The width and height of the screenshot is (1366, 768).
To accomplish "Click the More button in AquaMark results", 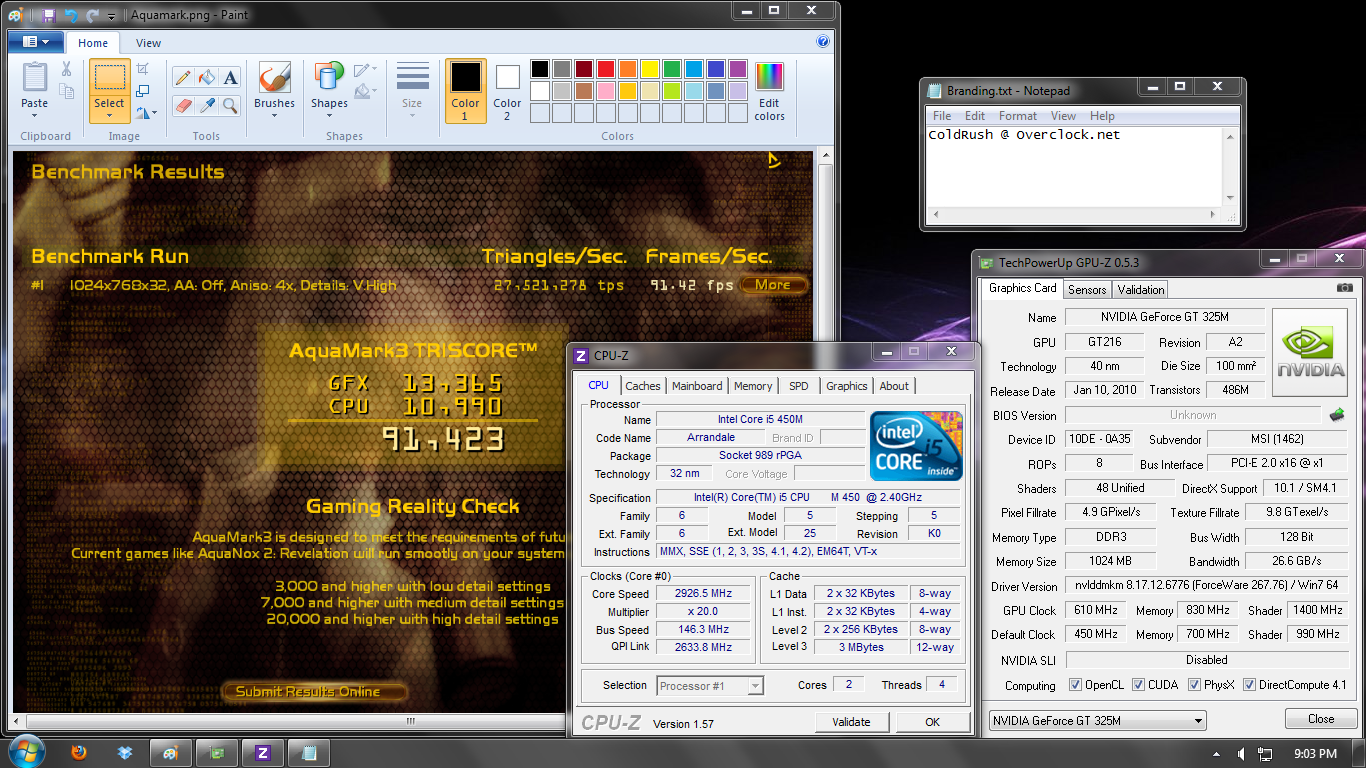I will (x=773, y=285).
